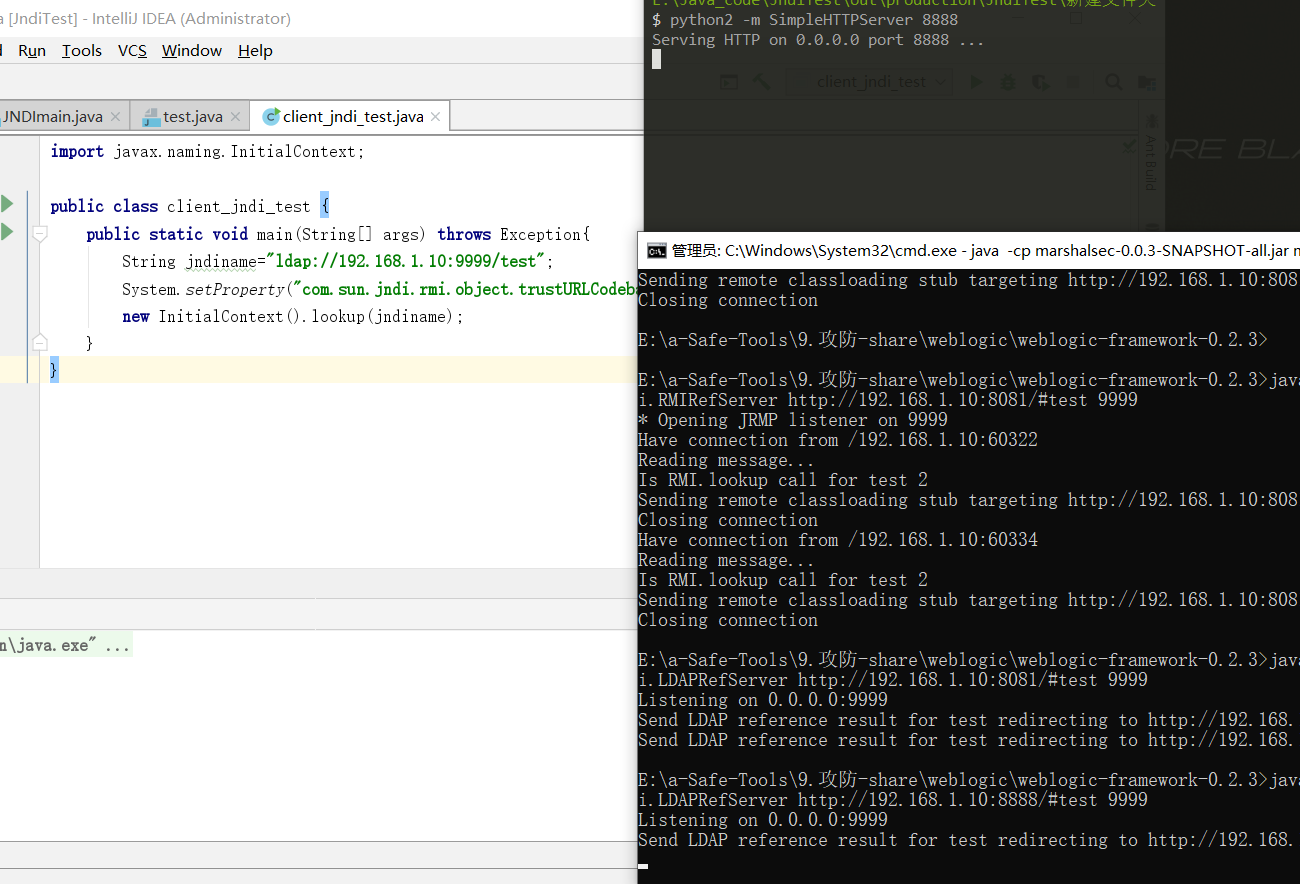The height and width of the screenshot is (884, 1300).
Task: Click 'Serving HTTP on 0.0.0.0 port 8888' line
Action: tap(818, 40)
